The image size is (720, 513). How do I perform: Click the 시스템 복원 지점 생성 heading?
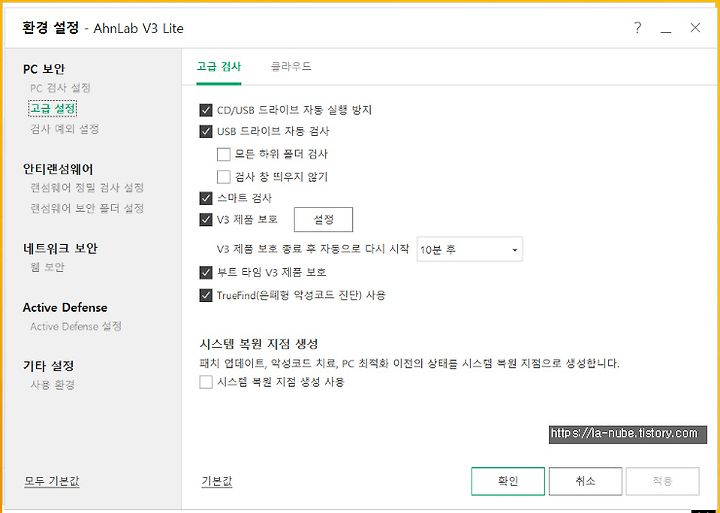click(259, 344)
